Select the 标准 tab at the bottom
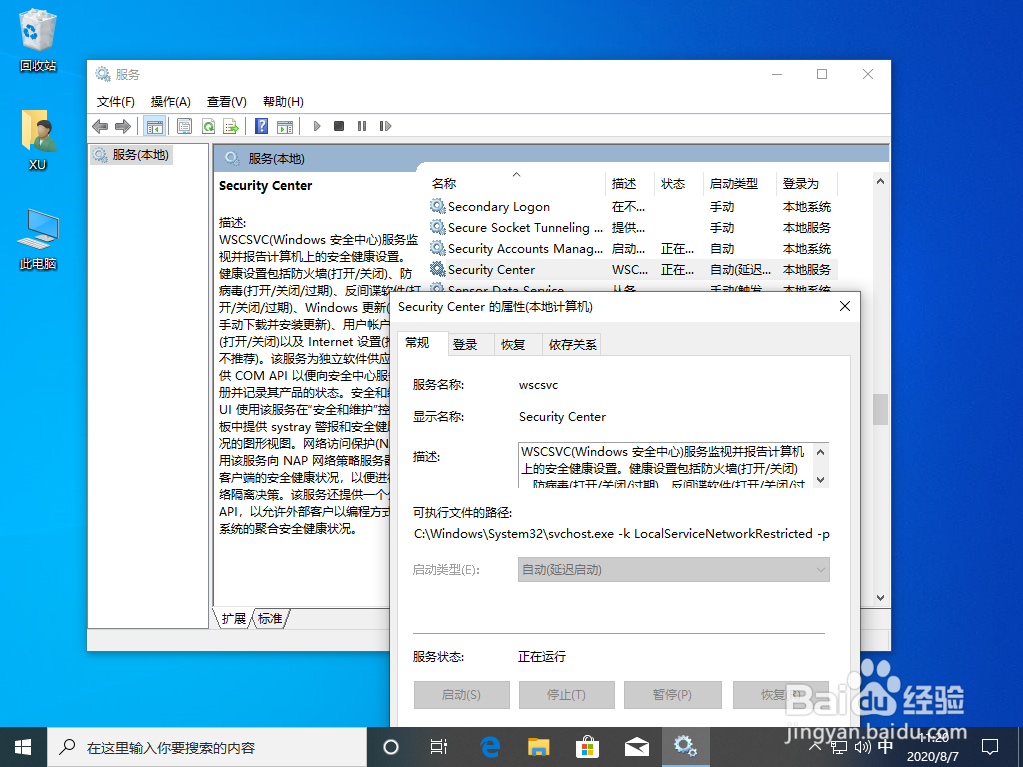This screenshot has height=767, width=1023. tap(269, 619)
